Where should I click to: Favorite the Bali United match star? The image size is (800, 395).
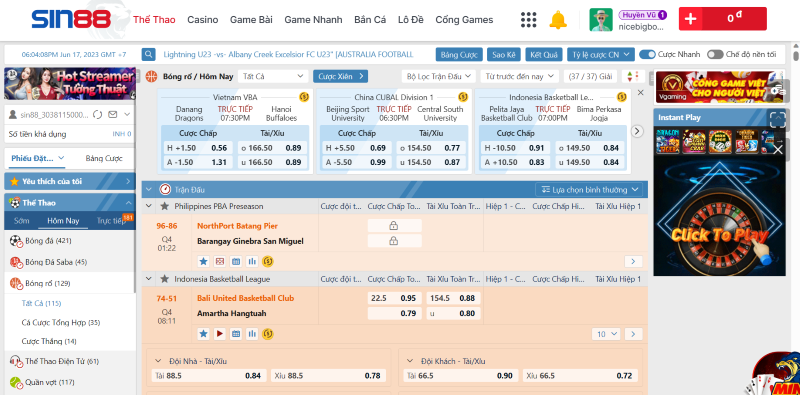point(203,334)
